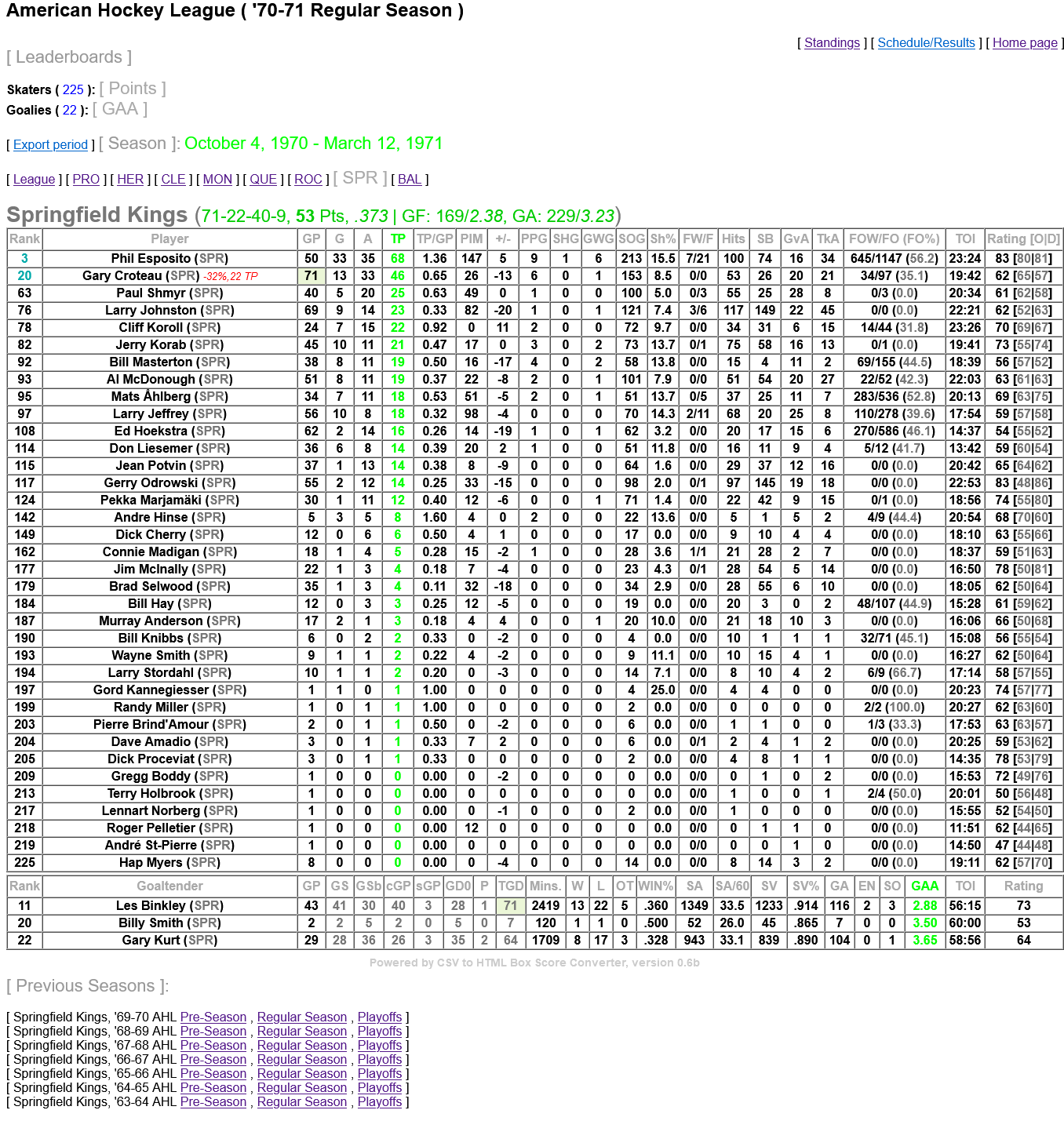Select the League team filter link
This screenshot has width=1064, height=1121.
click(x=35, y=180)
